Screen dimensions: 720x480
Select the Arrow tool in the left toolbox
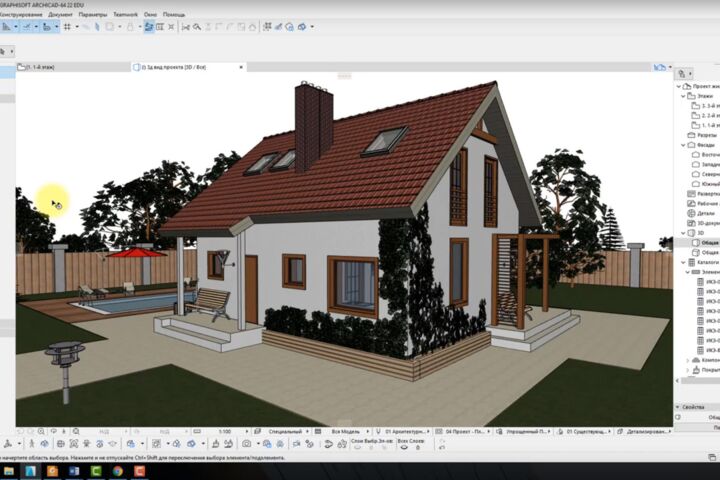tap(3, 51)
